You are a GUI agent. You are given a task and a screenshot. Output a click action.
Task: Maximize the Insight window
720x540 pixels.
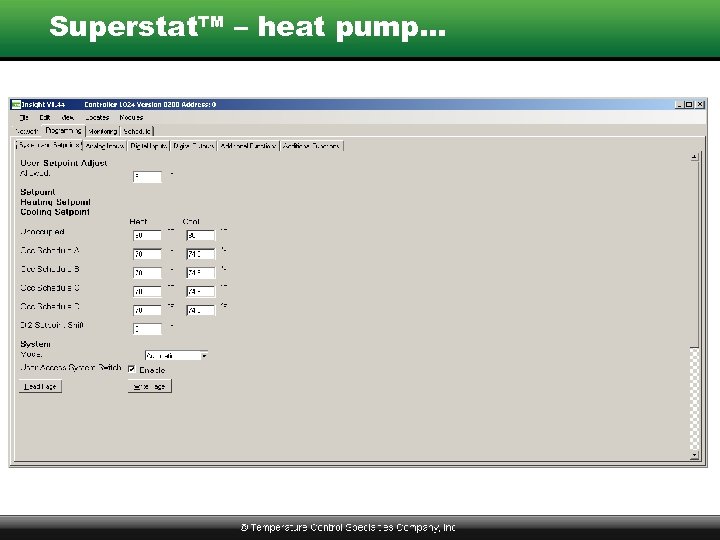pos(688,105)
